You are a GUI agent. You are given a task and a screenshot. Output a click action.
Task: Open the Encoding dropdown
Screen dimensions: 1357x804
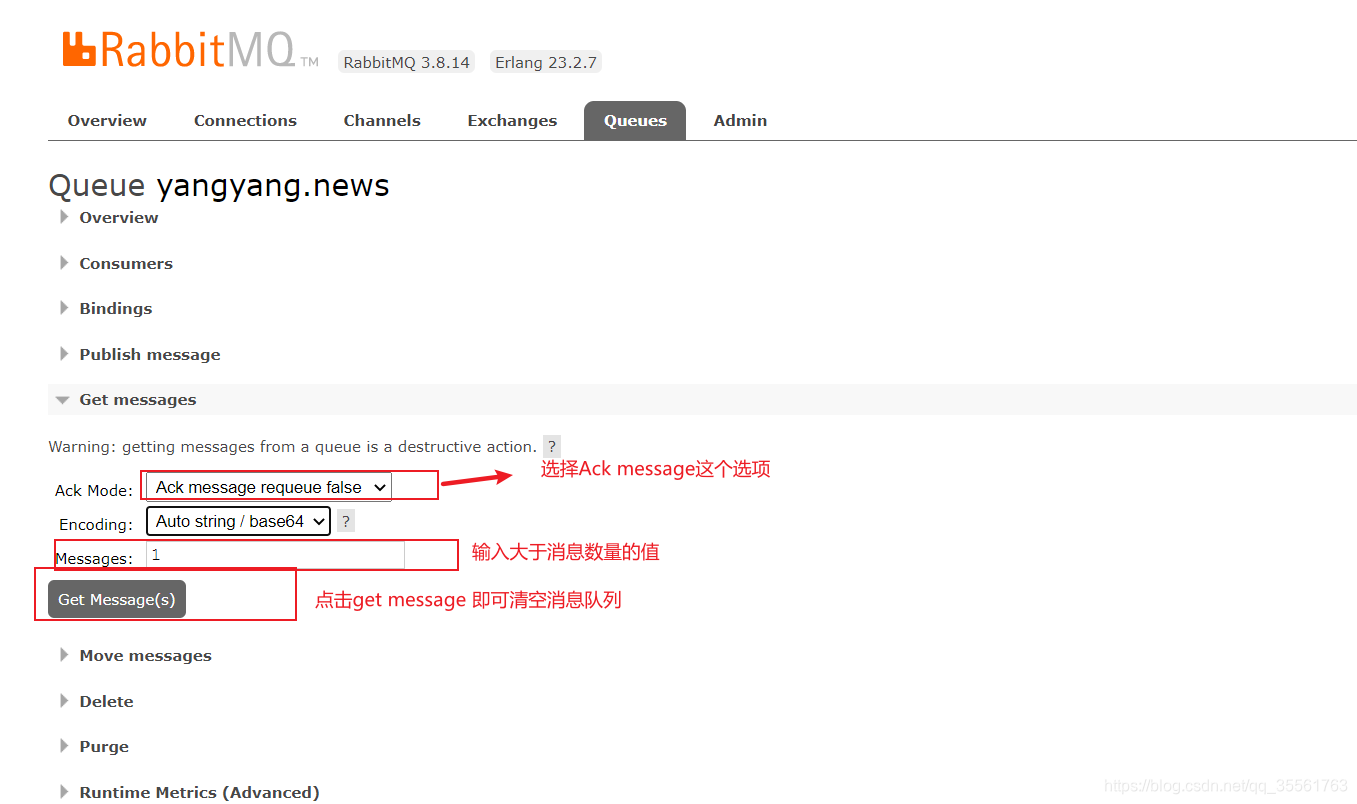click(x=238, y=521)
